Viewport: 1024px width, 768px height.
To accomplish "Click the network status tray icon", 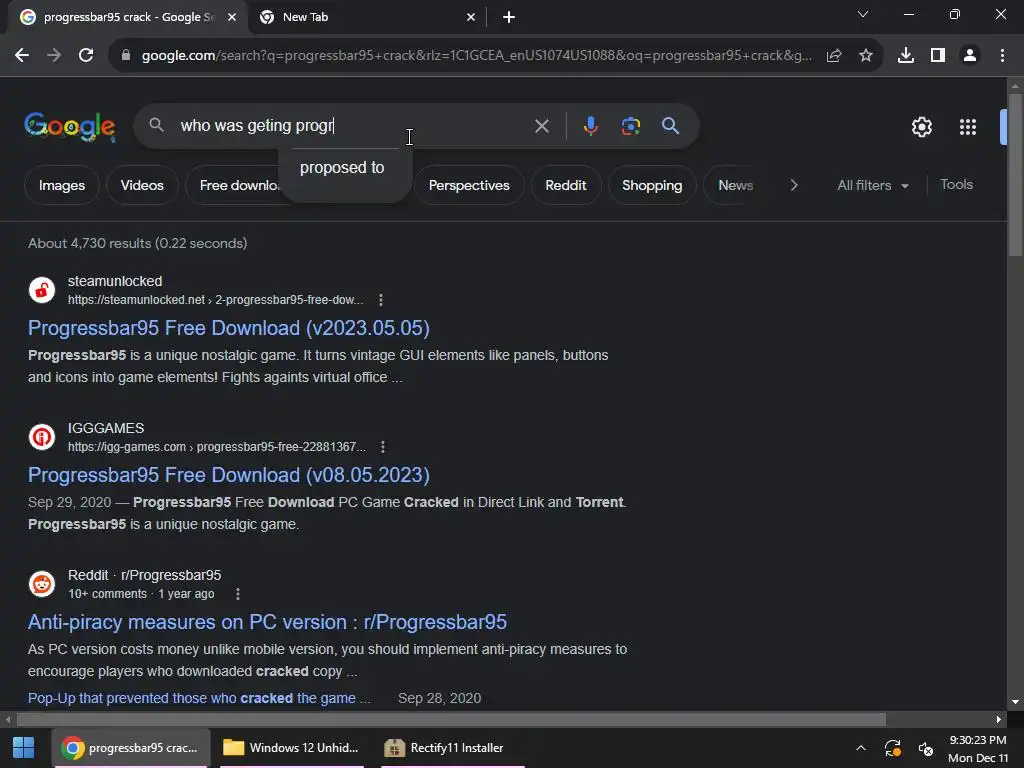I will (925, 748).
